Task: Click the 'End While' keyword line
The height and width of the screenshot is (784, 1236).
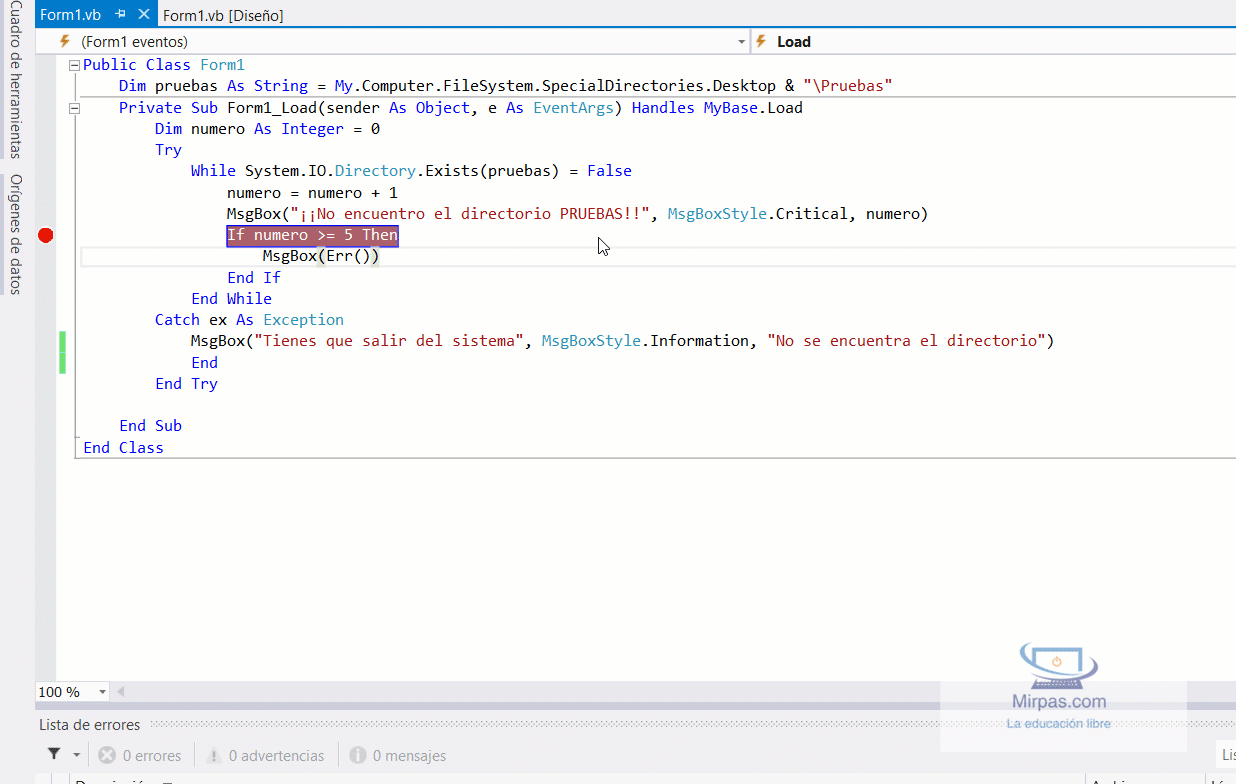Action: tap(231, 299)
